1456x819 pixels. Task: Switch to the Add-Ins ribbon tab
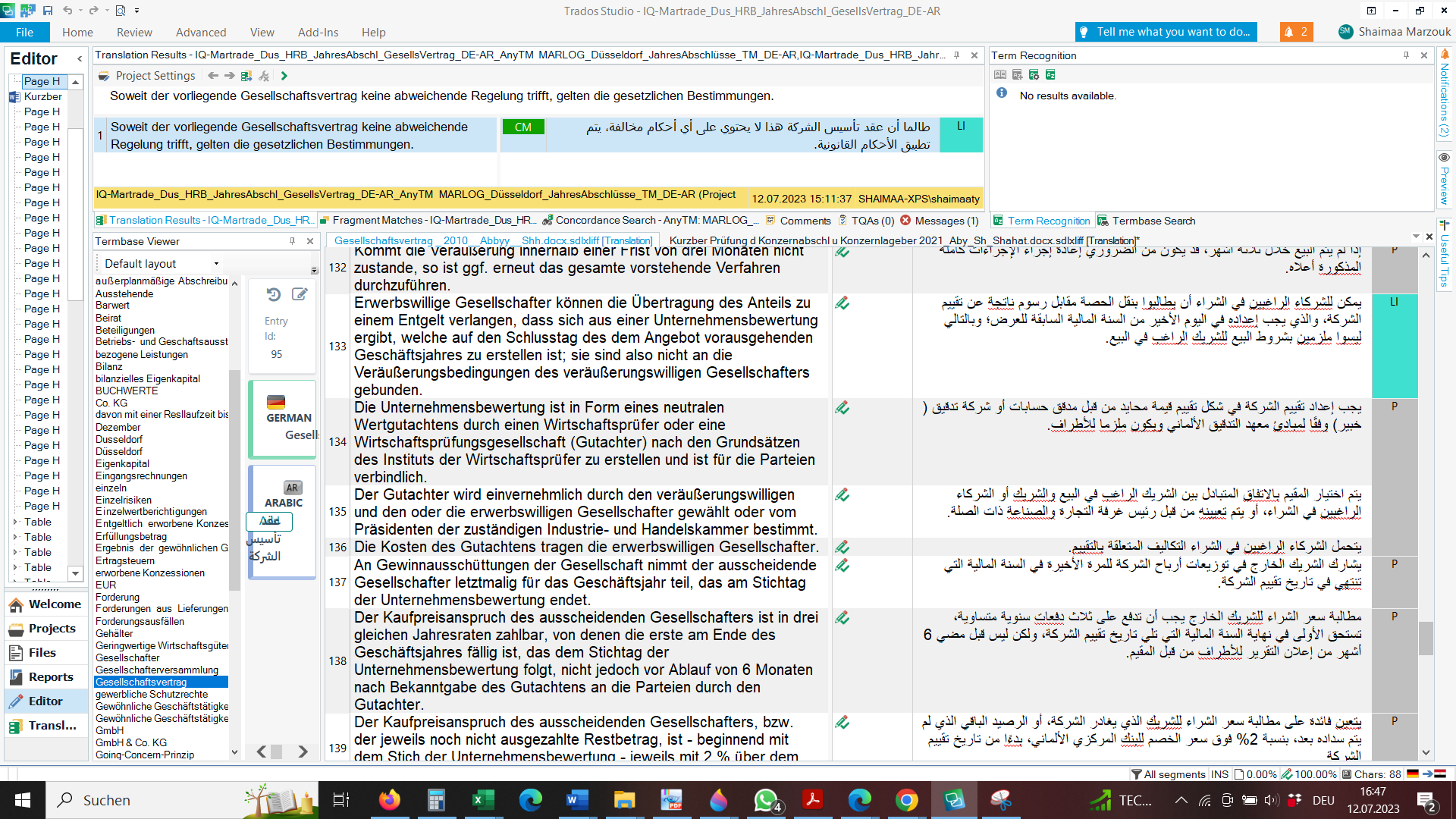(x=318, y=32)
